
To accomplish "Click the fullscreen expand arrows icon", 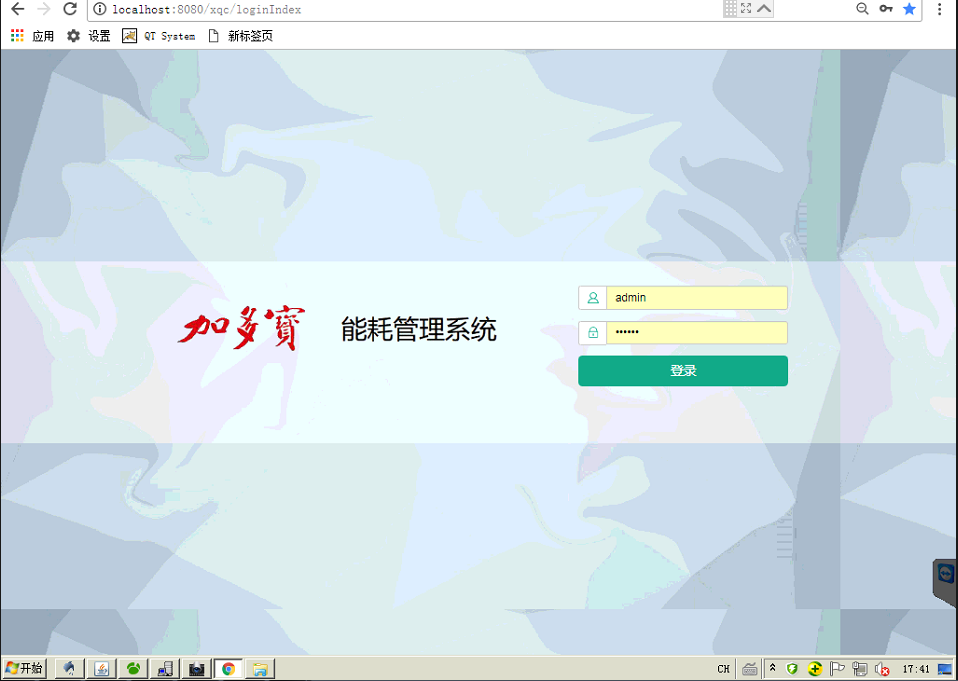I will click(746, 9).
